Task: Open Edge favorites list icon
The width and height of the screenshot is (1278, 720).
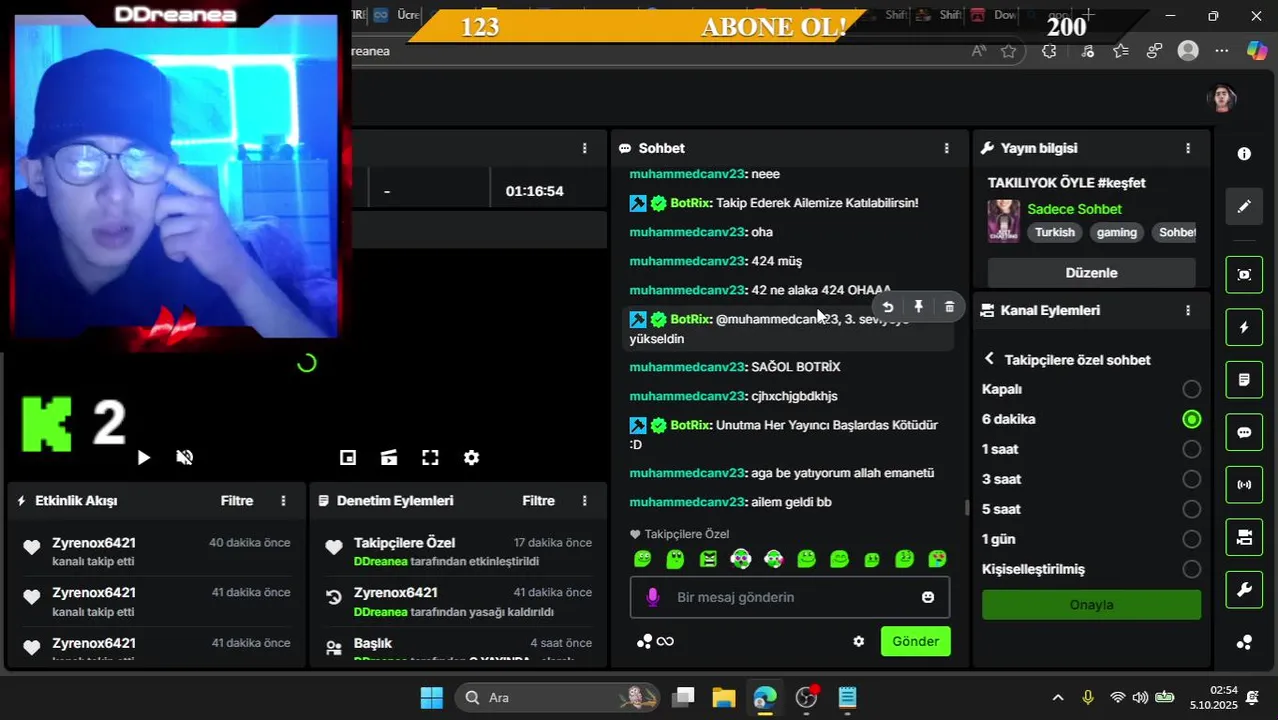Action: tap(1120, 51)
